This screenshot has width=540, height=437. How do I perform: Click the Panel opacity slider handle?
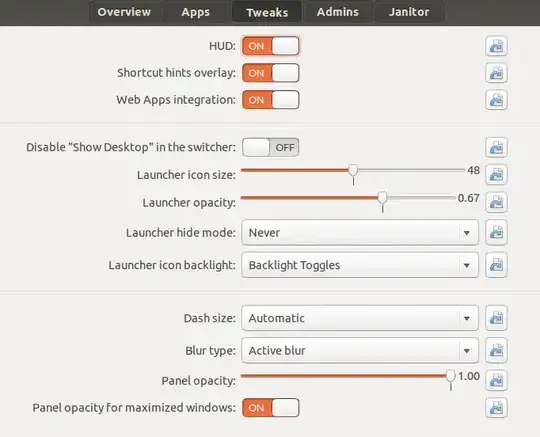click(x=450, y=376)
